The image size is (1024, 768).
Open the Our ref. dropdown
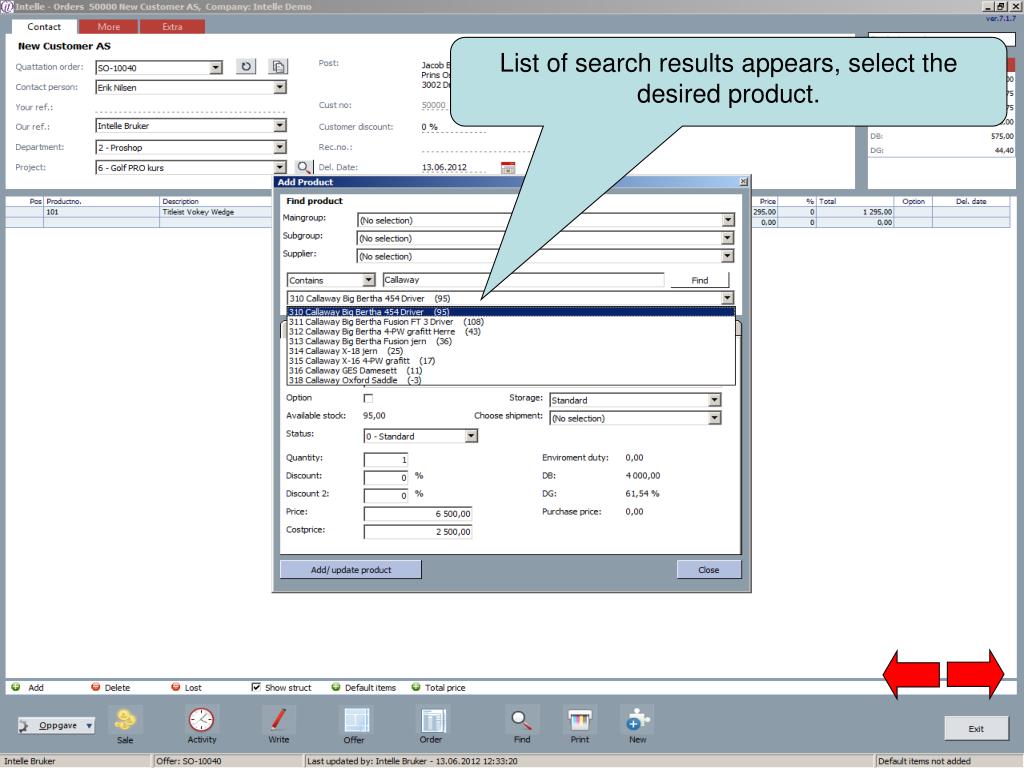[x=280, y=125]
